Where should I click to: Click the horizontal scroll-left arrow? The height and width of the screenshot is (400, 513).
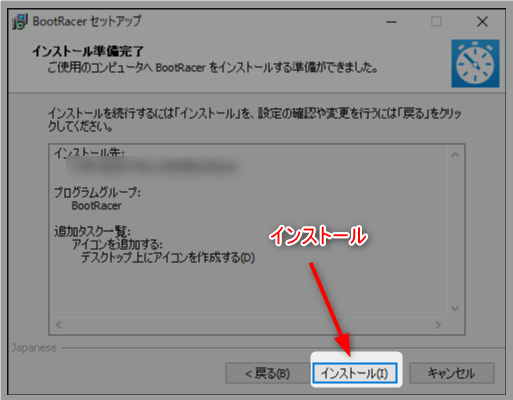coord(59,325)
